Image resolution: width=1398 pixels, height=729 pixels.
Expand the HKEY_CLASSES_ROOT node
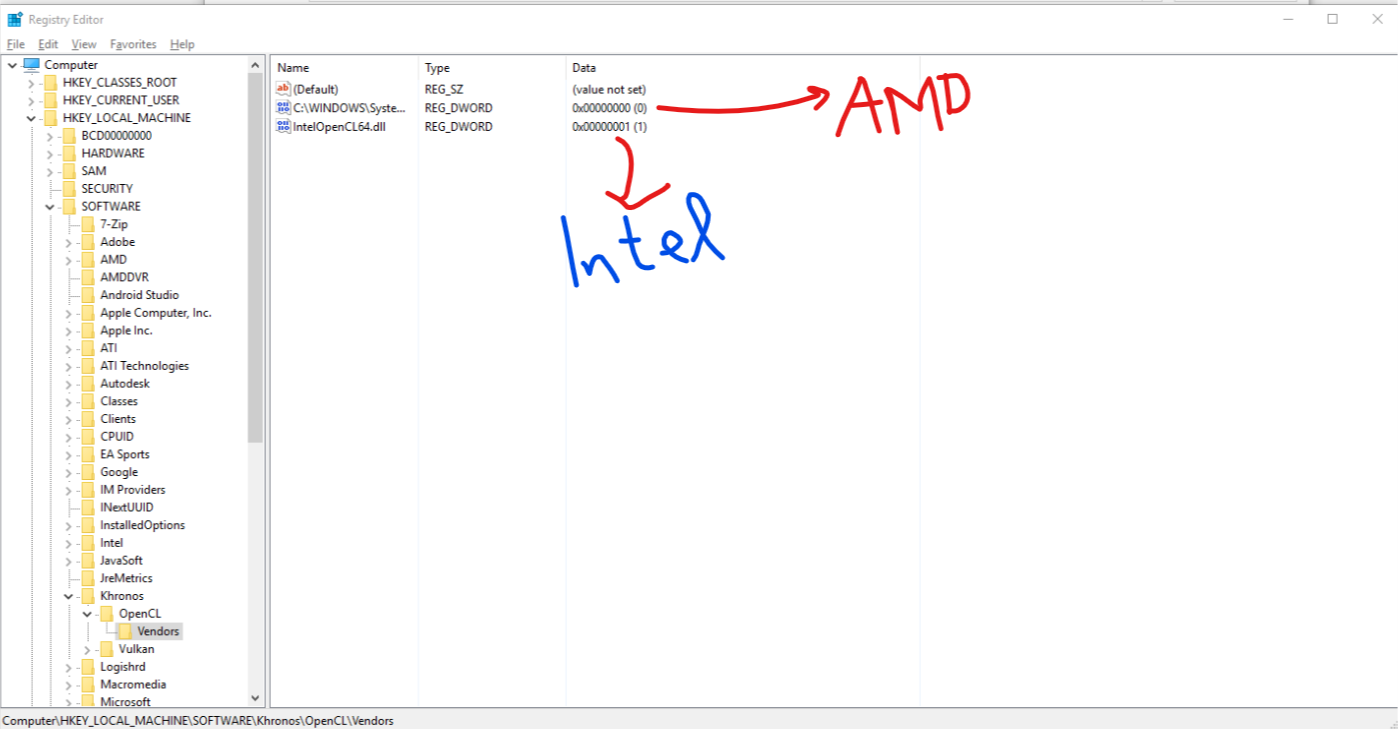pyautogui.click(x=31, y=82)
